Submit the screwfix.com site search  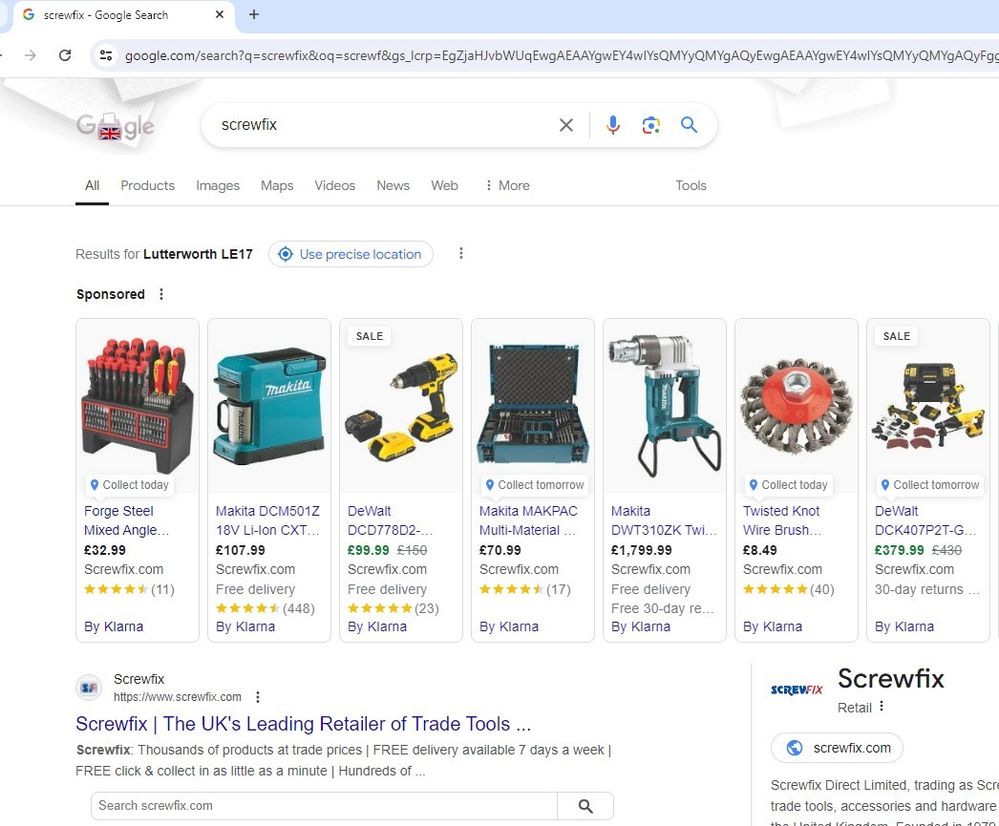tap(585, 806)
